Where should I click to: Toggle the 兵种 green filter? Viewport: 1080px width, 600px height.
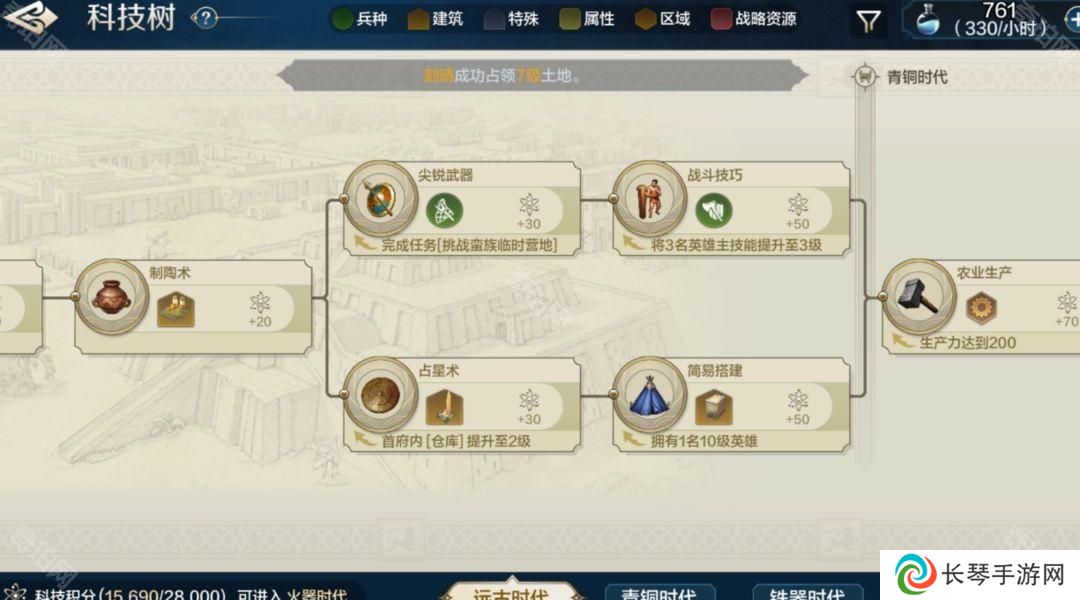click(360, 19)
